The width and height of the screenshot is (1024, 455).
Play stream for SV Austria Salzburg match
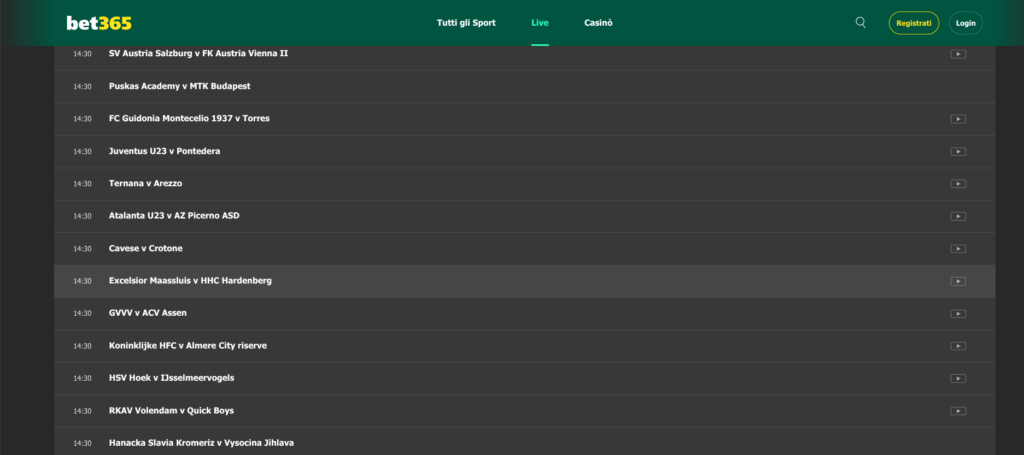click(x=958, y=54)
